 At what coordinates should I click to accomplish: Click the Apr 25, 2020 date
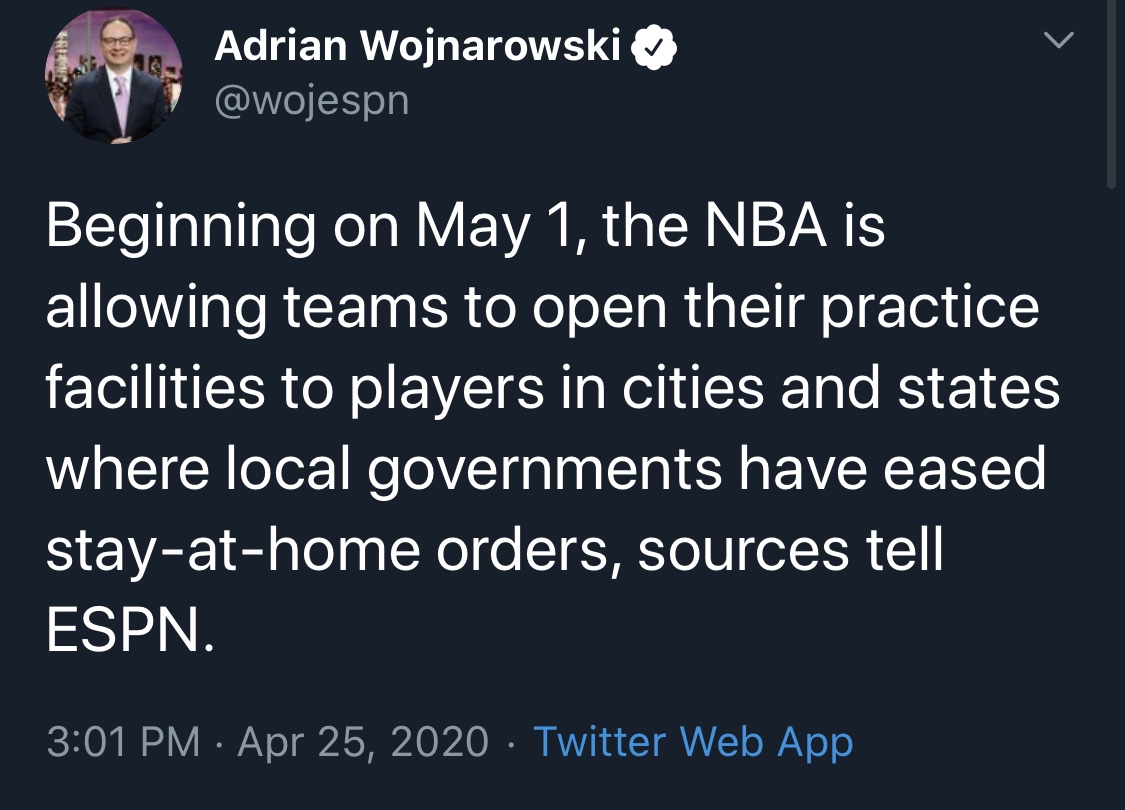(363, 743)
